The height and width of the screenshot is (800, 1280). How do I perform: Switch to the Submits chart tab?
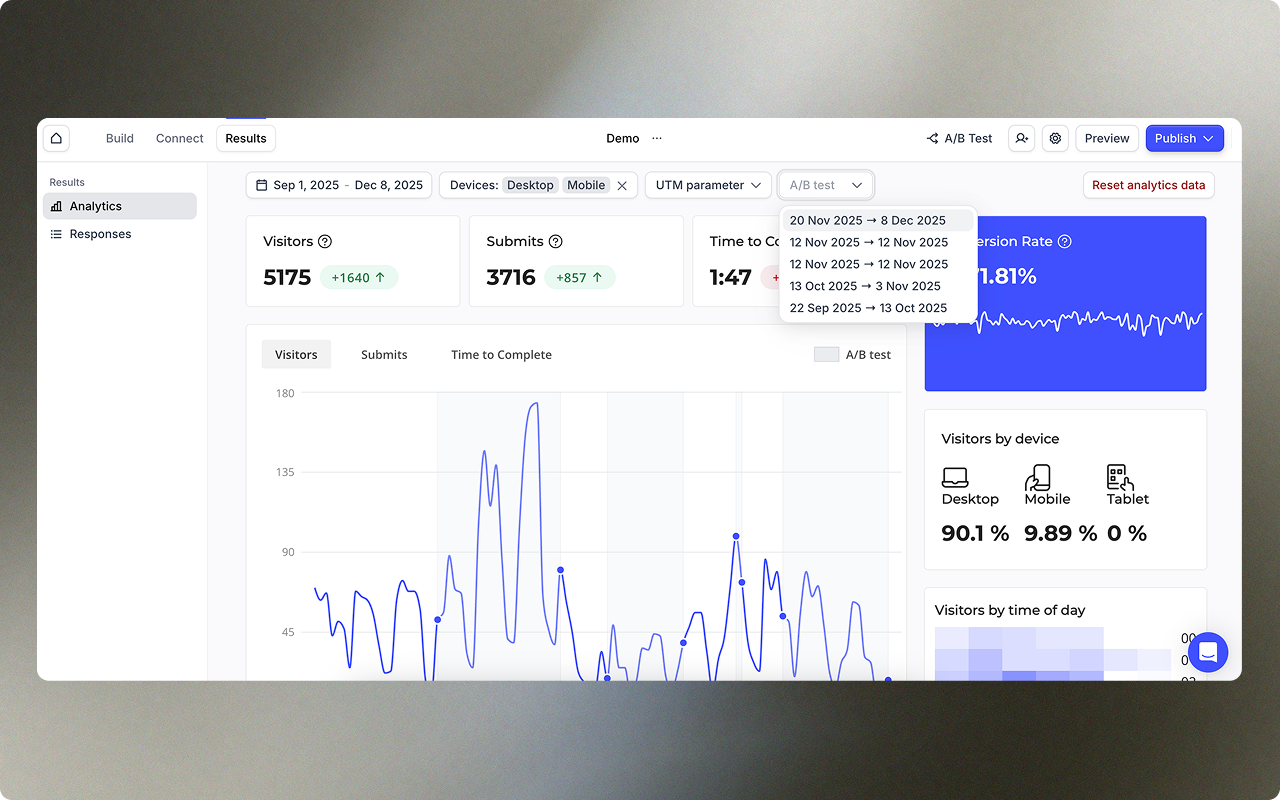[384, 354]
